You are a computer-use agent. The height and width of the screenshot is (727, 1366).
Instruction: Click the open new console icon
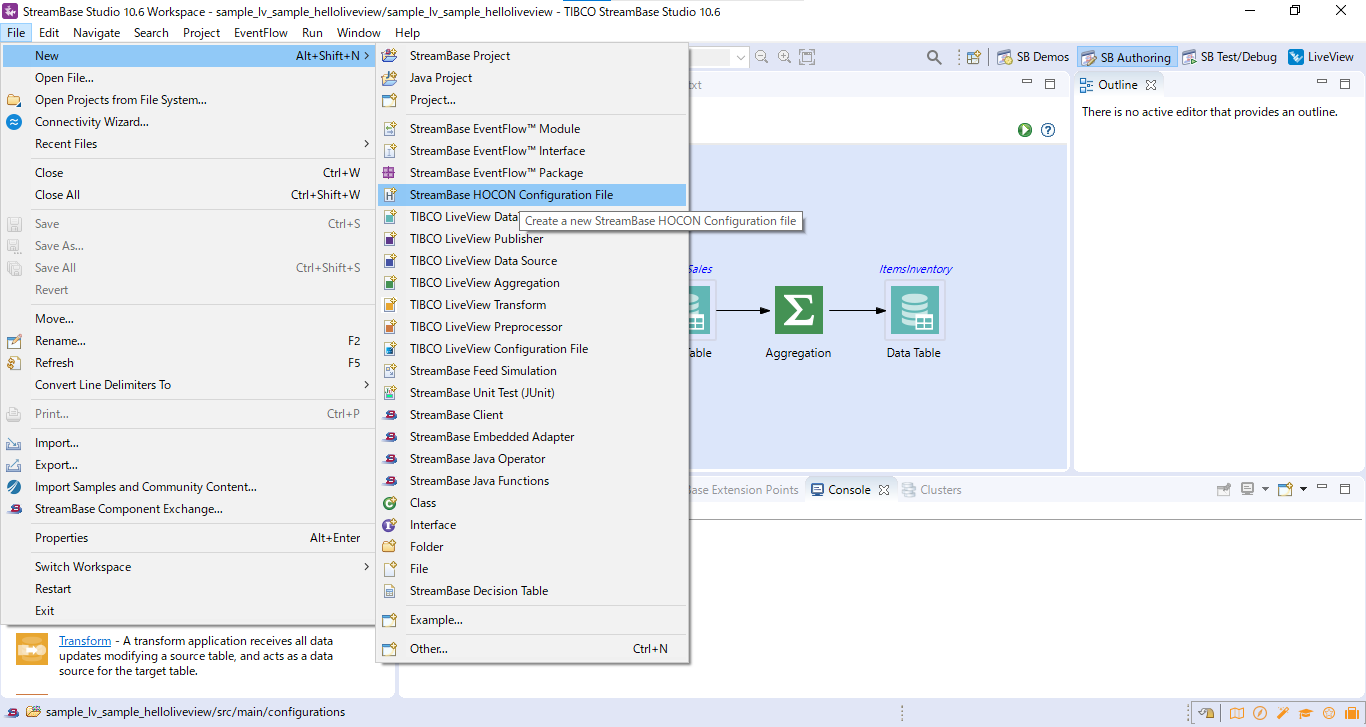1285,490
